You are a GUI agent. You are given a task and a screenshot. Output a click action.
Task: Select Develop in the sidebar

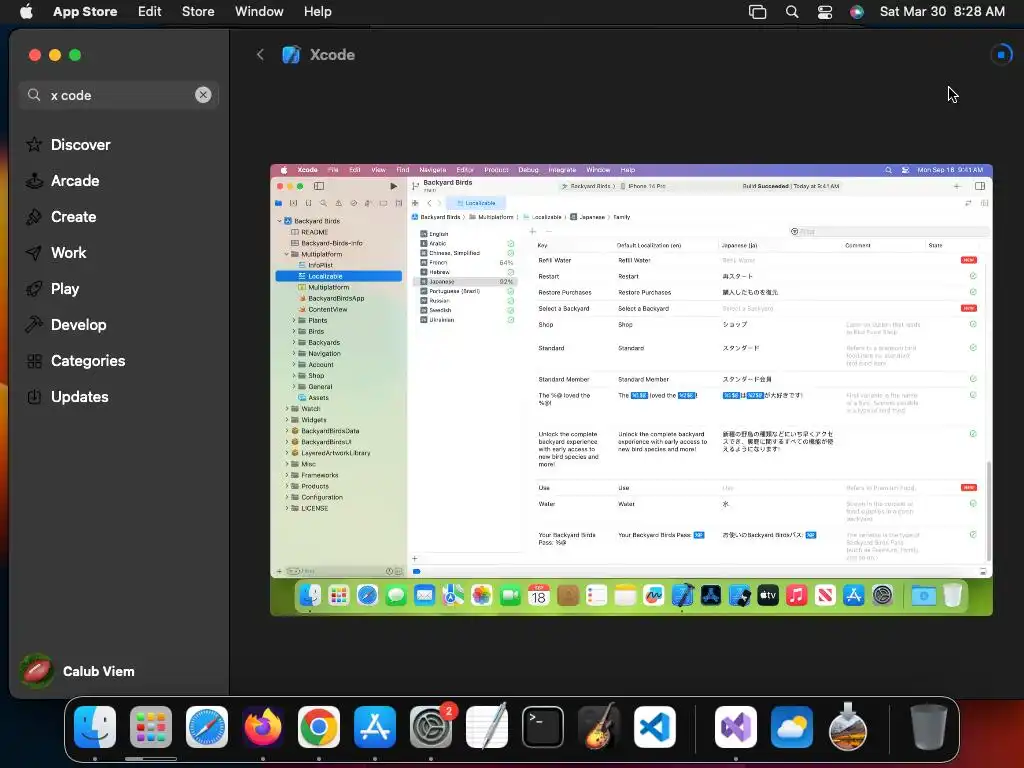click(66, 324)
